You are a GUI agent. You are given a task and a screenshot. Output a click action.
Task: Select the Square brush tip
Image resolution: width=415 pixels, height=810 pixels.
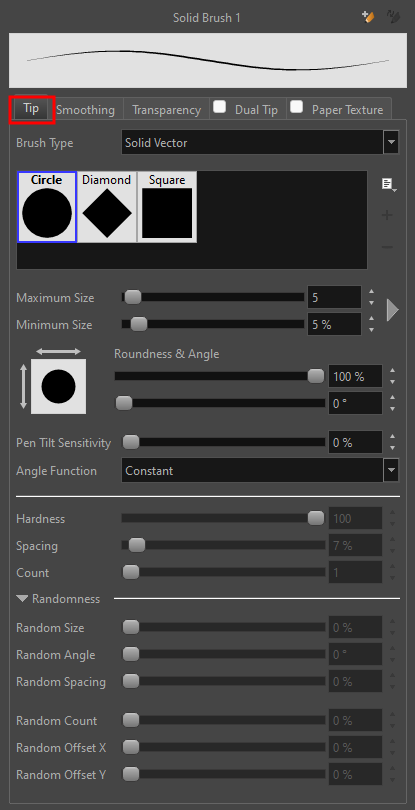click(x=167, y=207)
